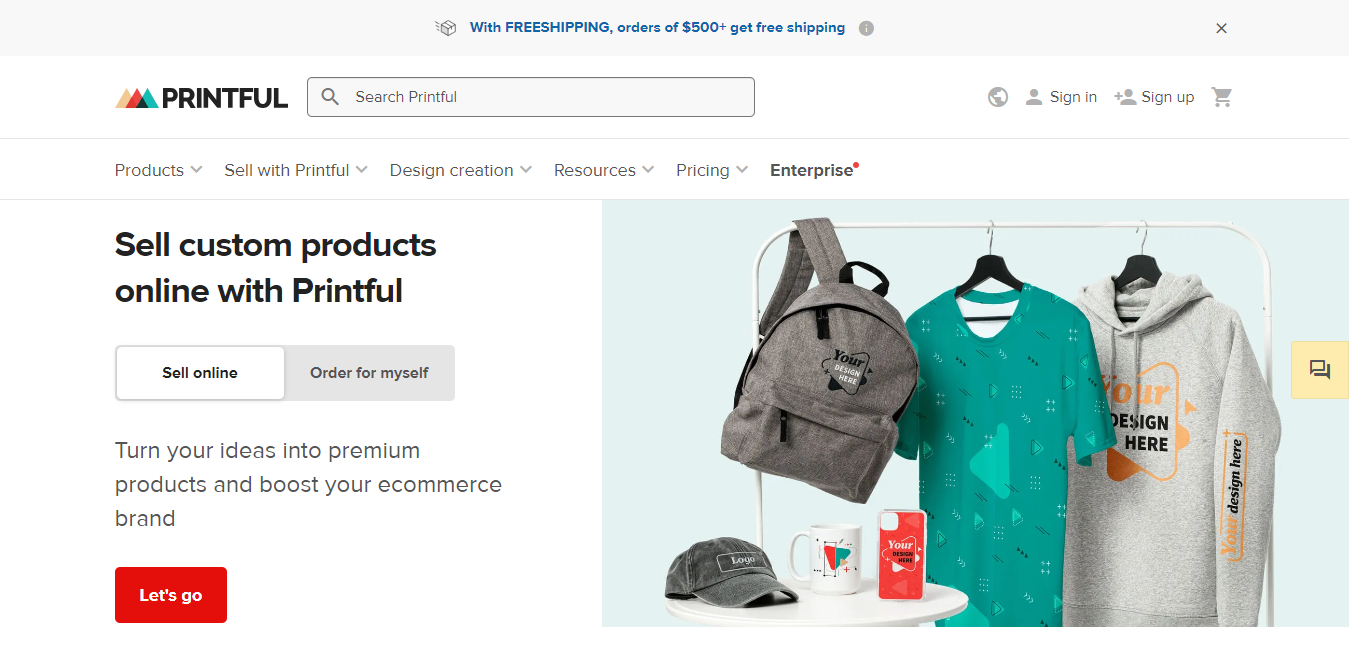Open the chat widget icon
Image resolution: width=1349 pixels, height=649 pixels.
click(1319, 370)
